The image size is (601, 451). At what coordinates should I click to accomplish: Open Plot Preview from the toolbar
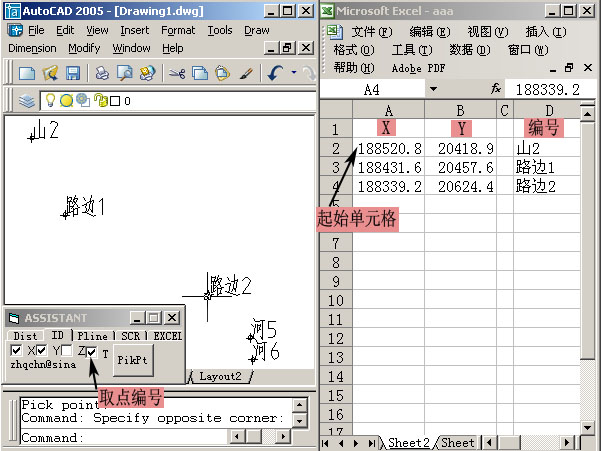pyautogui.click(x=125, y=73)
